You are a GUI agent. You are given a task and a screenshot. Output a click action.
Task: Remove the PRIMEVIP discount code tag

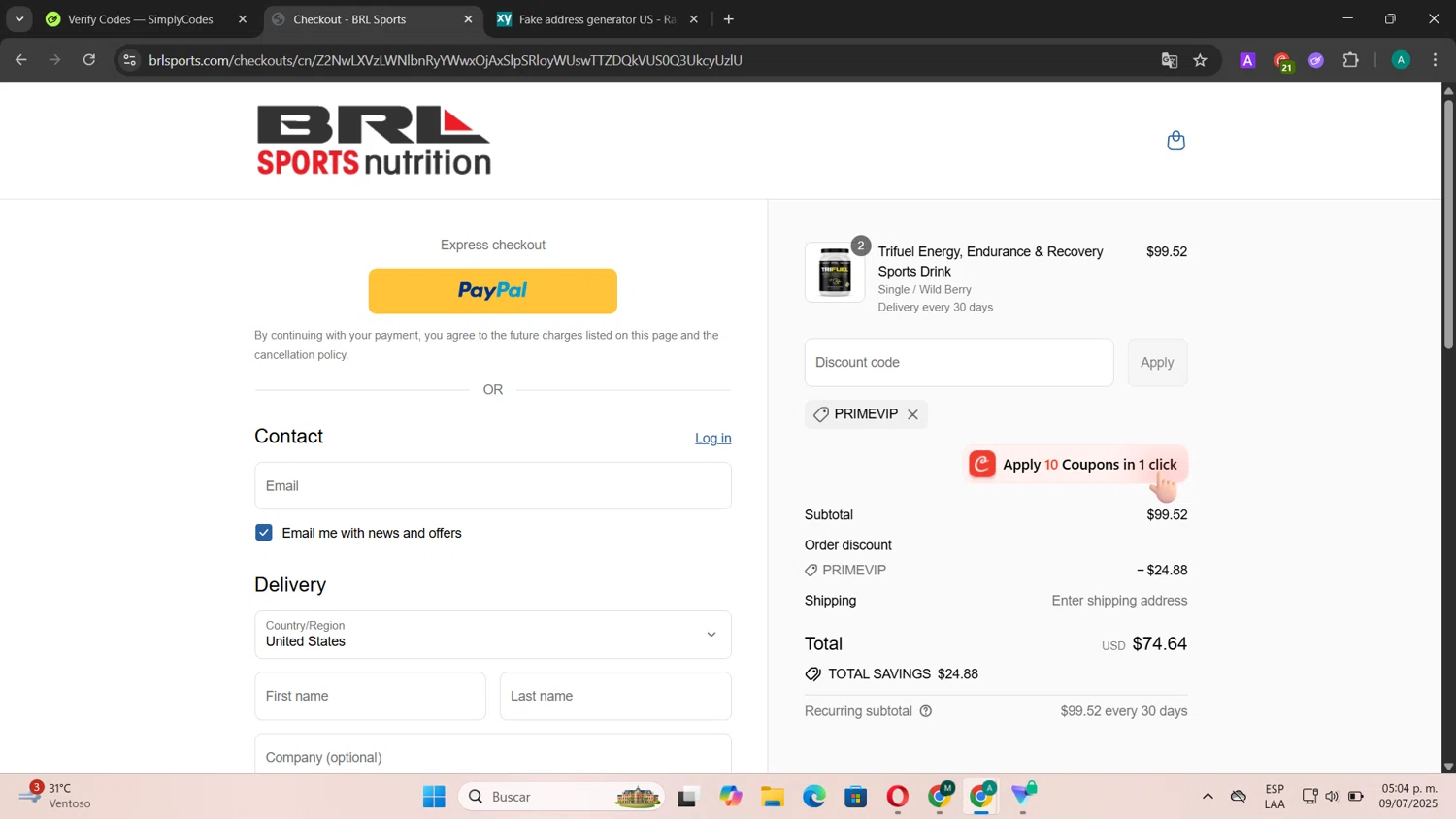(x=912, y=414)
